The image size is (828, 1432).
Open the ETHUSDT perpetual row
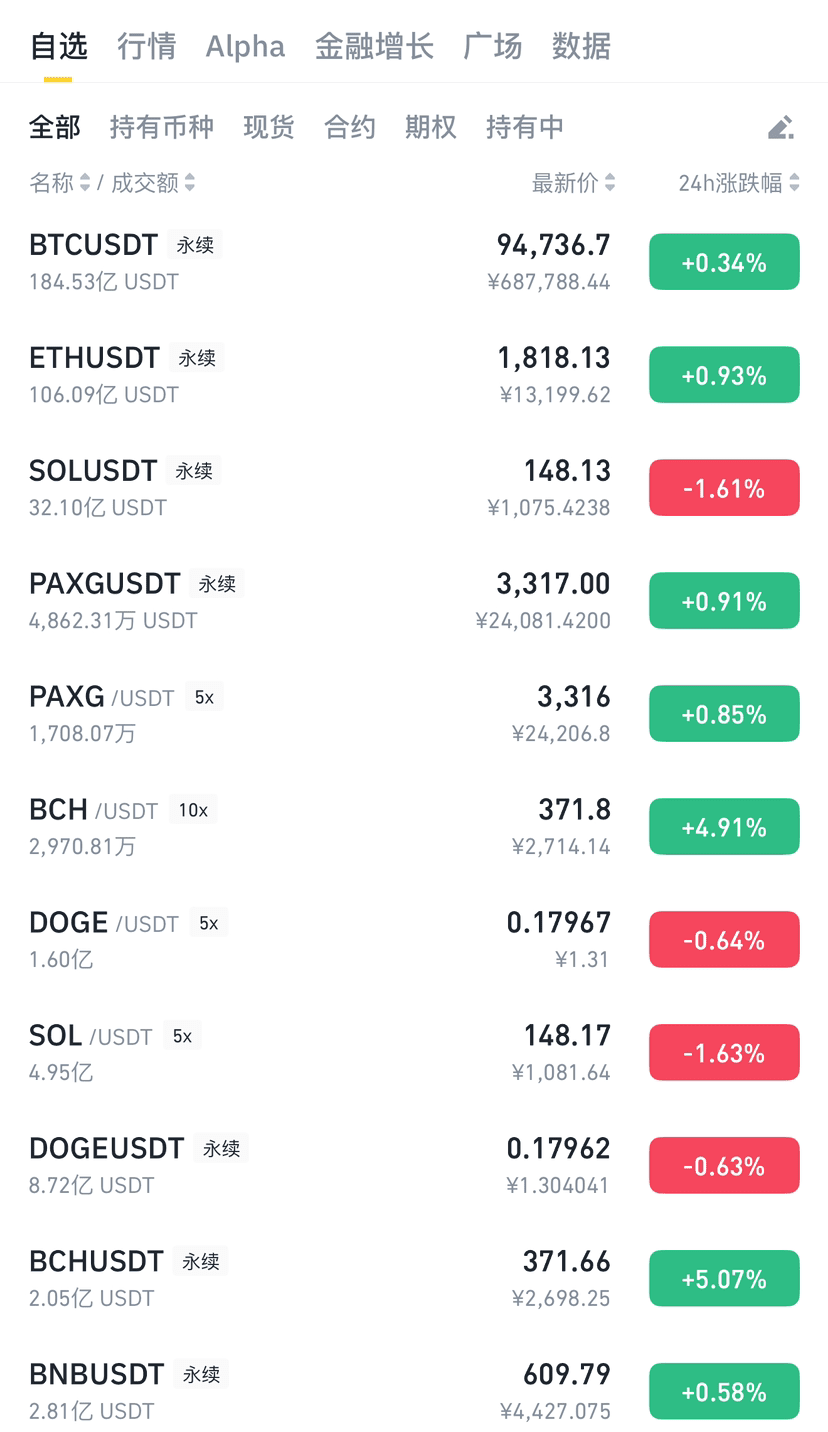pos(414,375)
